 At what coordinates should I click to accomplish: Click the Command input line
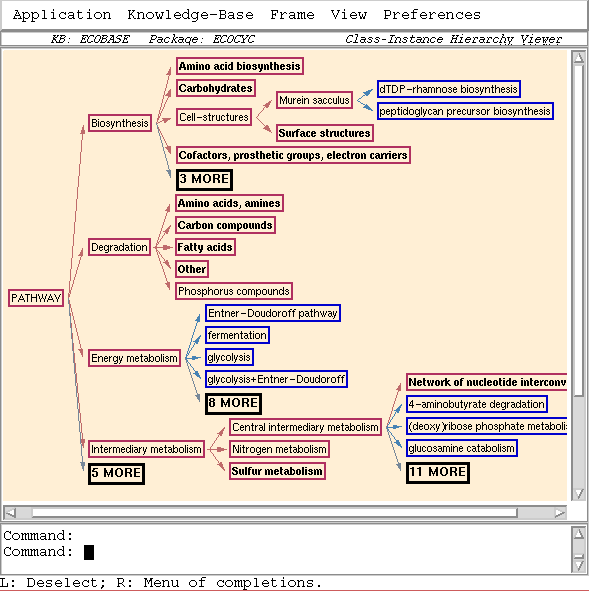click(285, 552)
